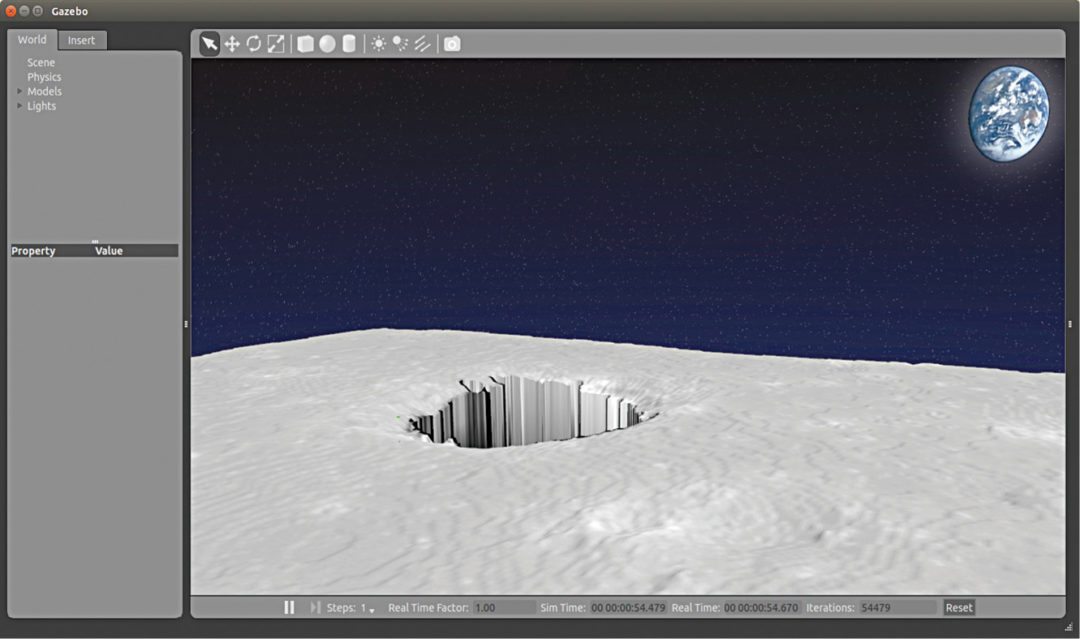Reset the simulation time
Viewport: 1080px width, 639px height.
[958, 607]
